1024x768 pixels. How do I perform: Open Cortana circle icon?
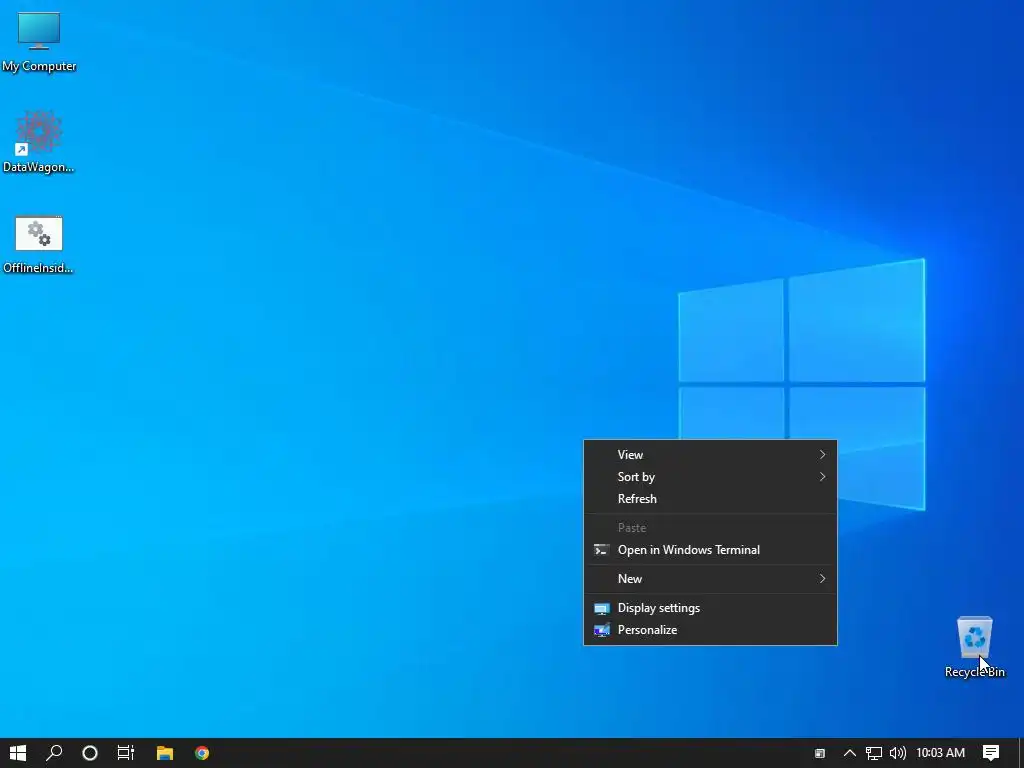pyautogui.click(x=90, y=753)
